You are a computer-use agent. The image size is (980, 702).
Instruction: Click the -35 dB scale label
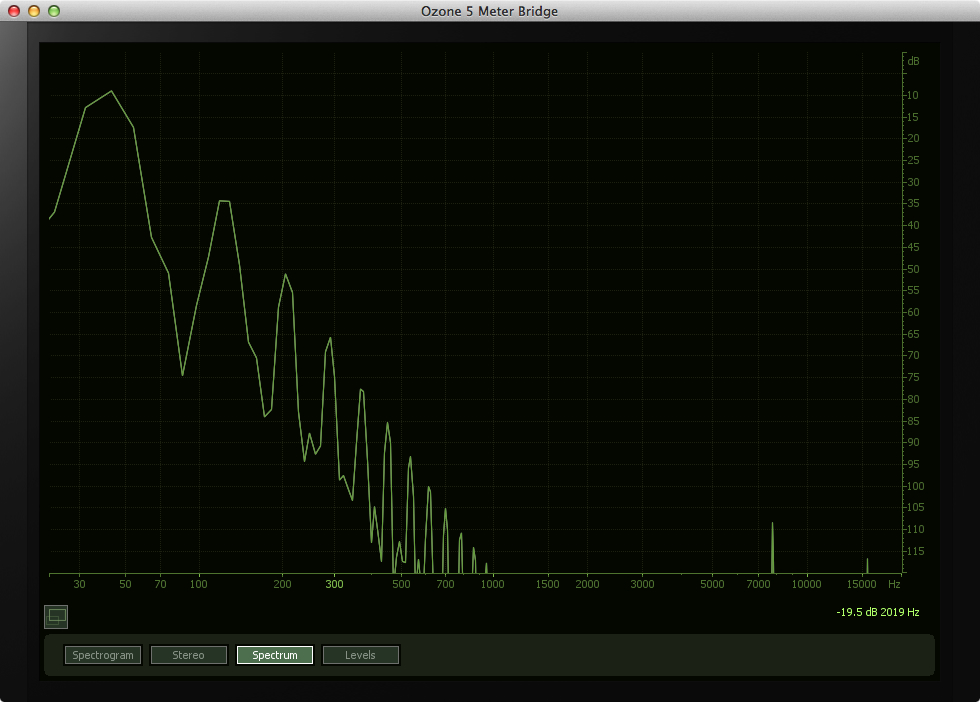point(911,203)
